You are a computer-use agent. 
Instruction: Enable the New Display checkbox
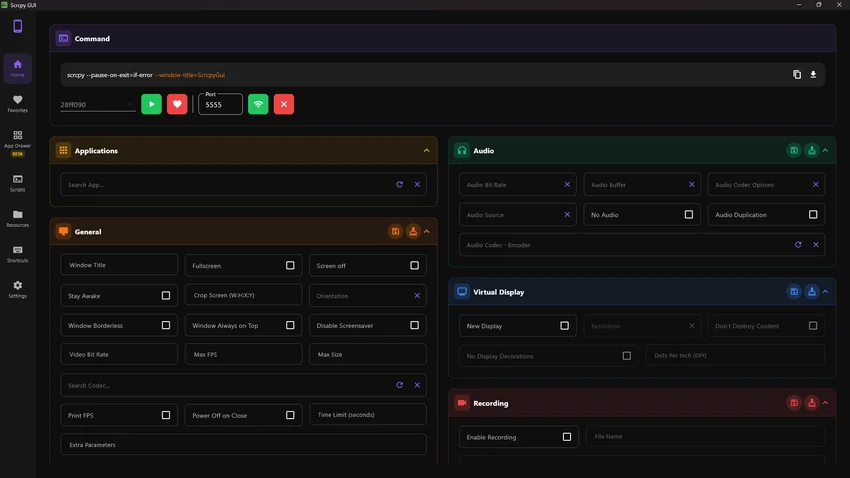[x=564, y=326]
